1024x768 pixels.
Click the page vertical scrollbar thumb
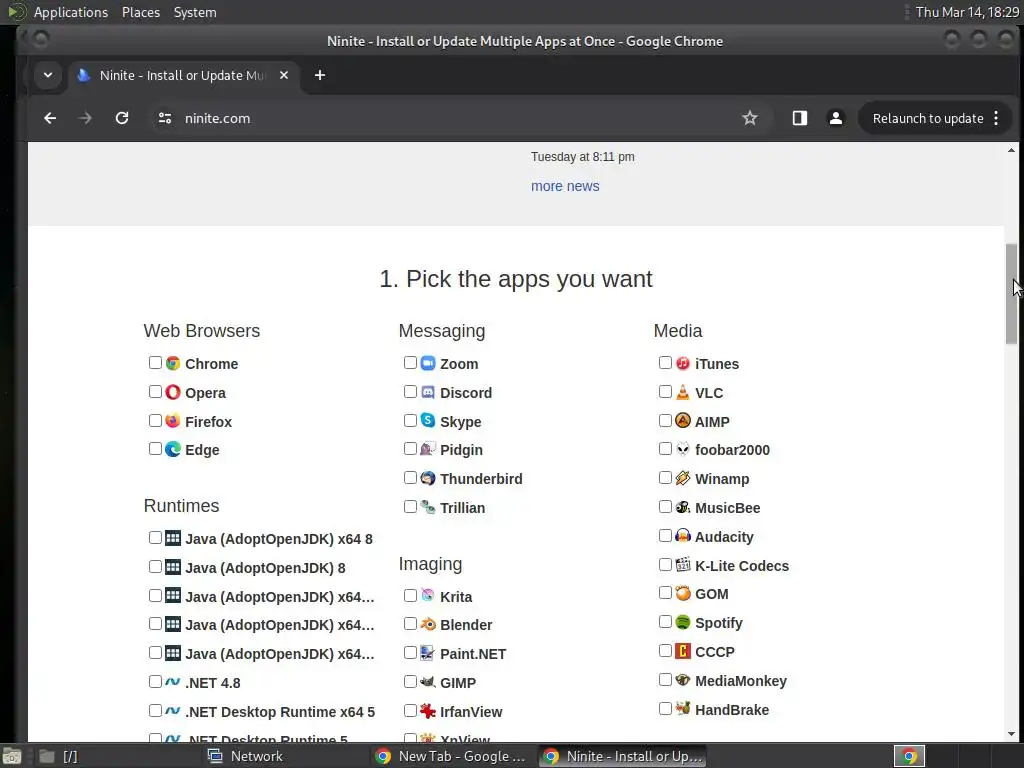pyautogui.click(x=1011, y=294)
